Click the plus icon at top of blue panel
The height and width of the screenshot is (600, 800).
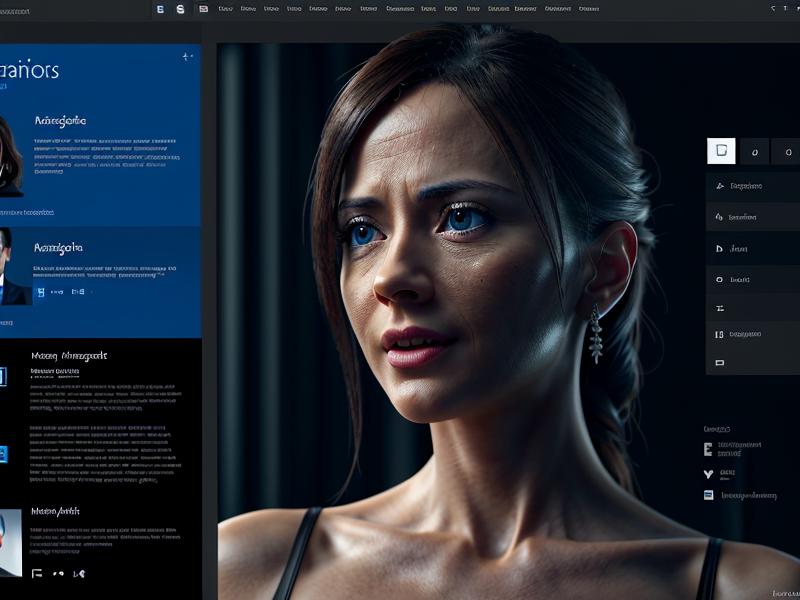tap(187, 58)
